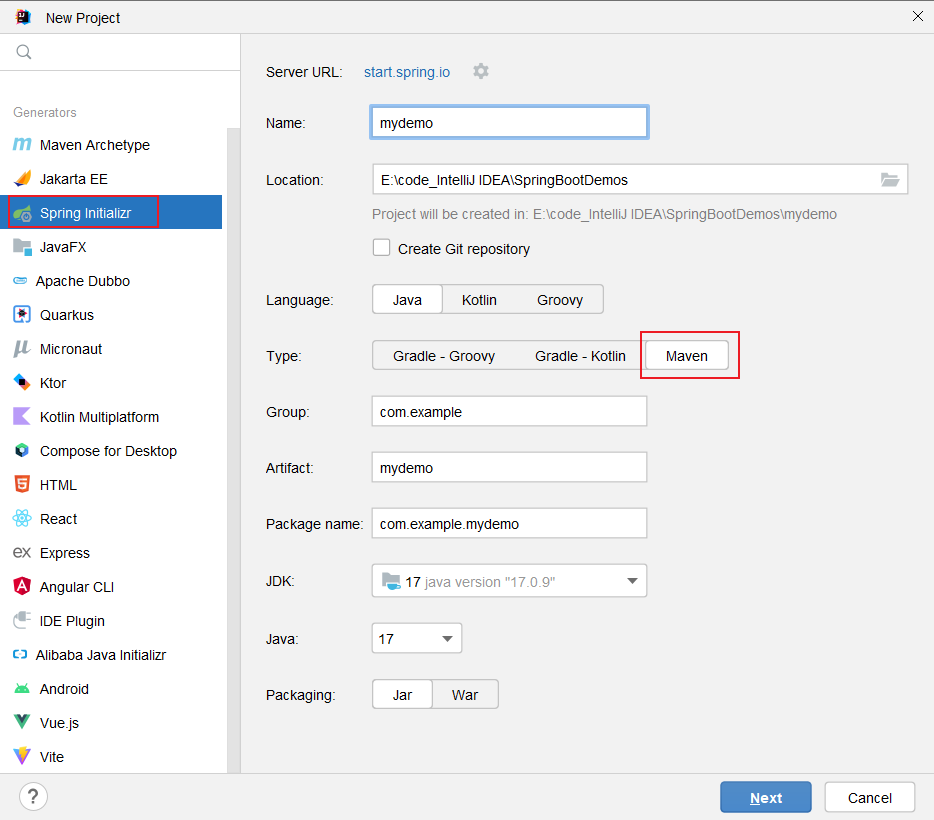Screen dimensions: 934x820
Task: Select Kotlin Multiplatform generator
Action: (111, 416)
